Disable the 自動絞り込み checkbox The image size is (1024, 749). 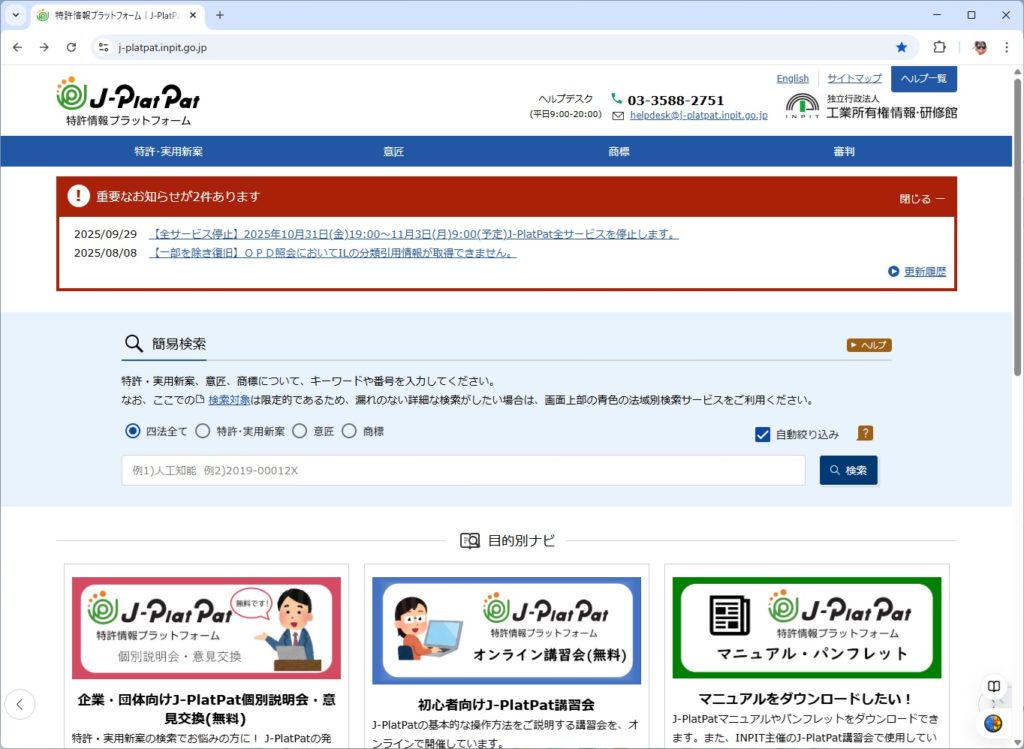[762, 433]
